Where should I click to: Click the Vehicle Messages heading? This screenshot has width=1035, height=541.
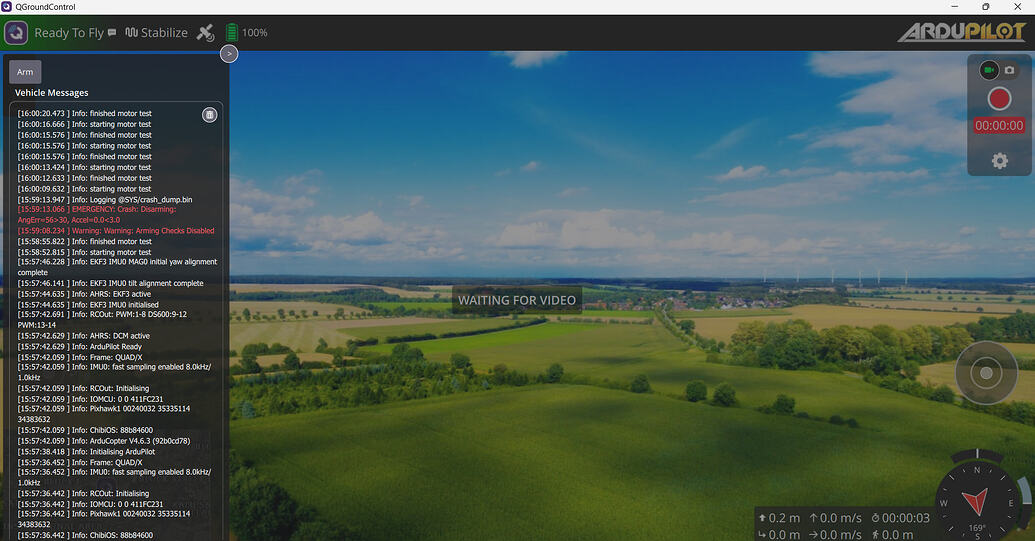(x=51, y=92)
